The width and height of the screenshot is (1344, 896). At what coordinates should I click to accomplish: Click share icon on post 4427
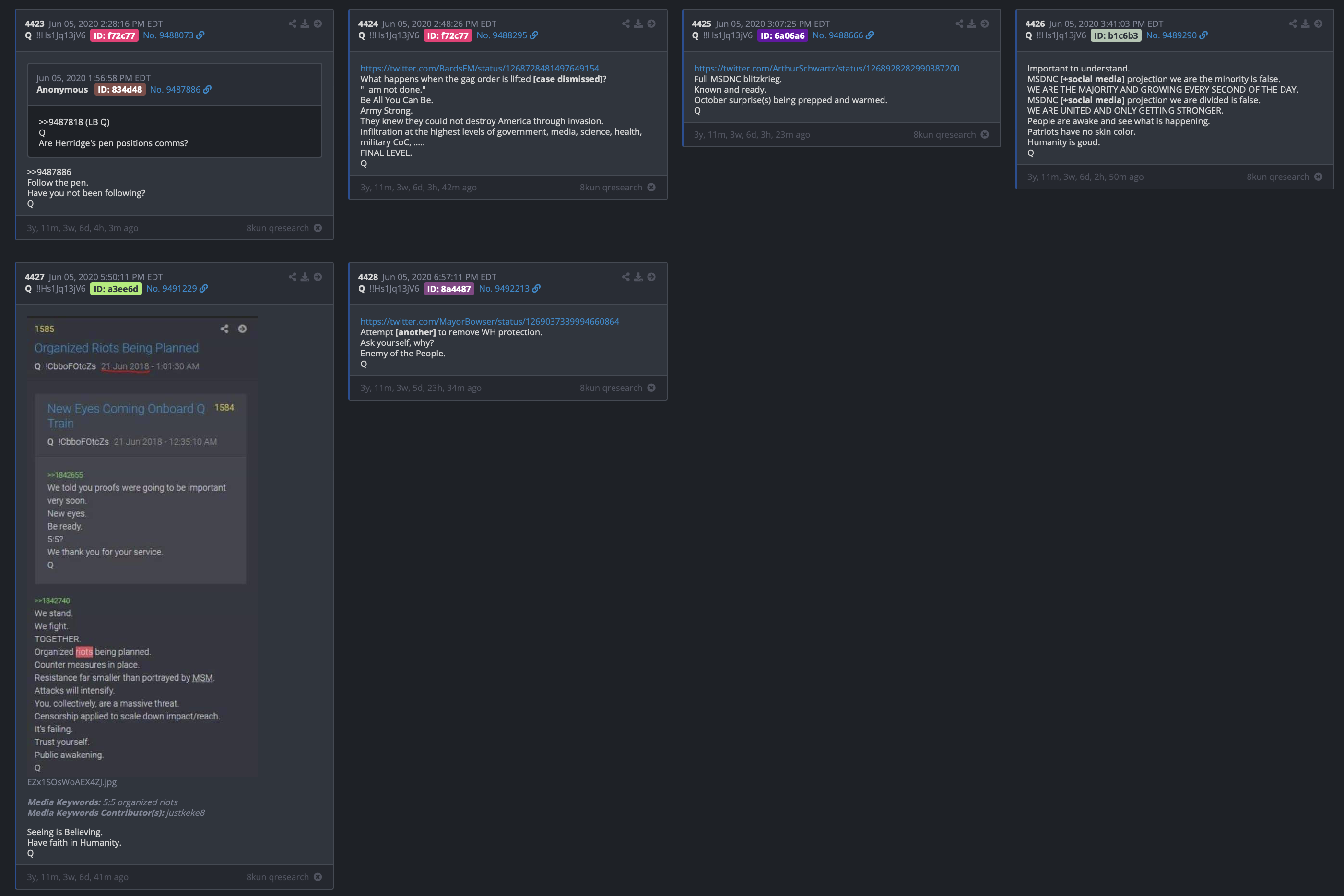(x=292, y=277)
